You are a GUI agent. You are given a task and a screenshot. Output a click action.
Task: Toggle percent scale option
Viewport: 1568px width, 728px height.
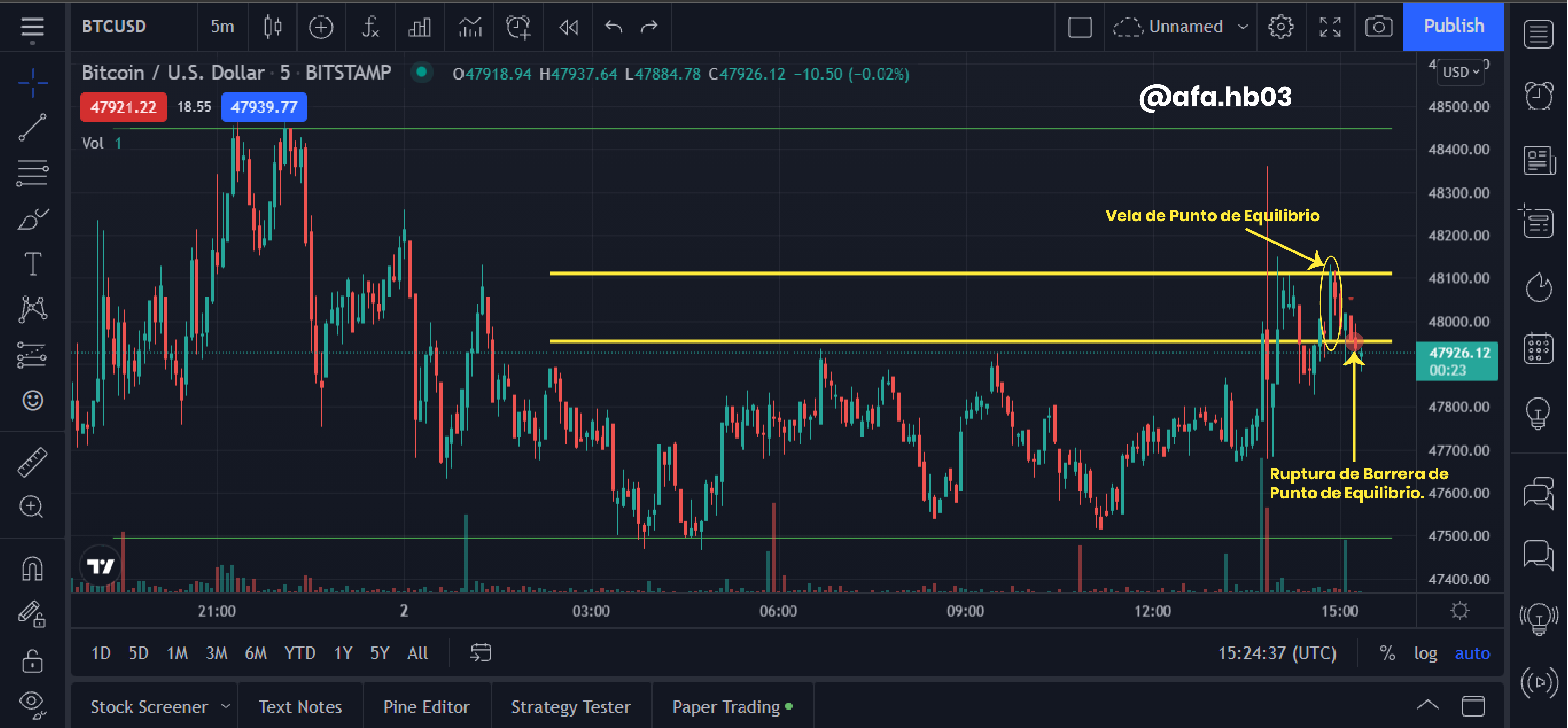tap(1387, 653)
